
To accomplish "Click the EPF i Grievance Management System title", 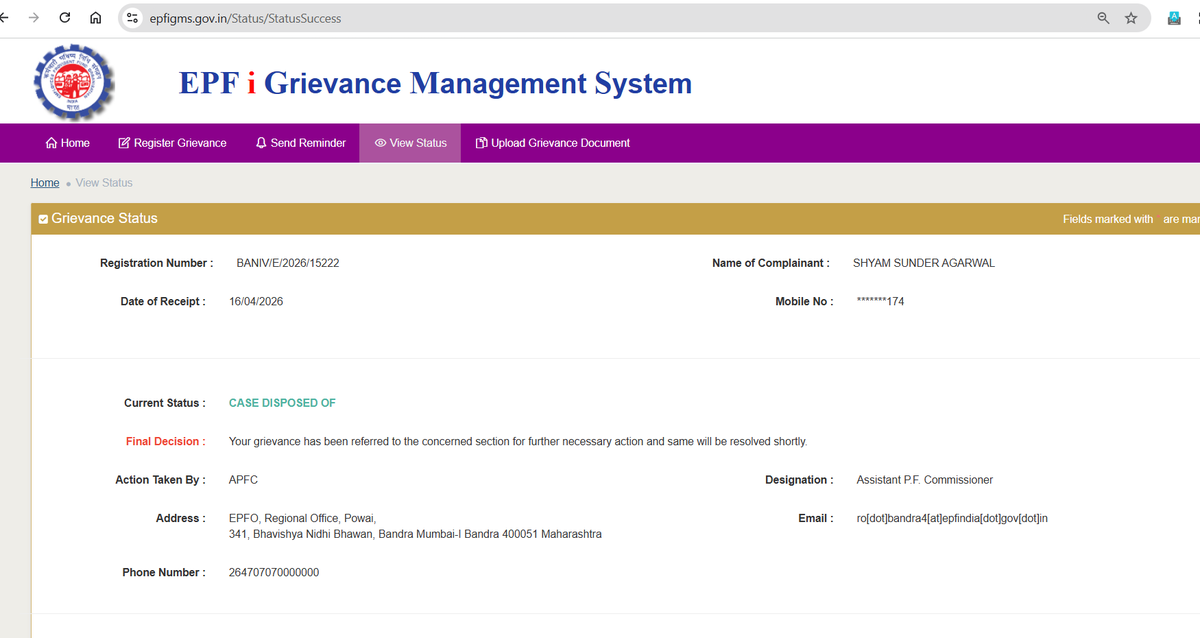I will pyautogui.click(x=435, y=83).
